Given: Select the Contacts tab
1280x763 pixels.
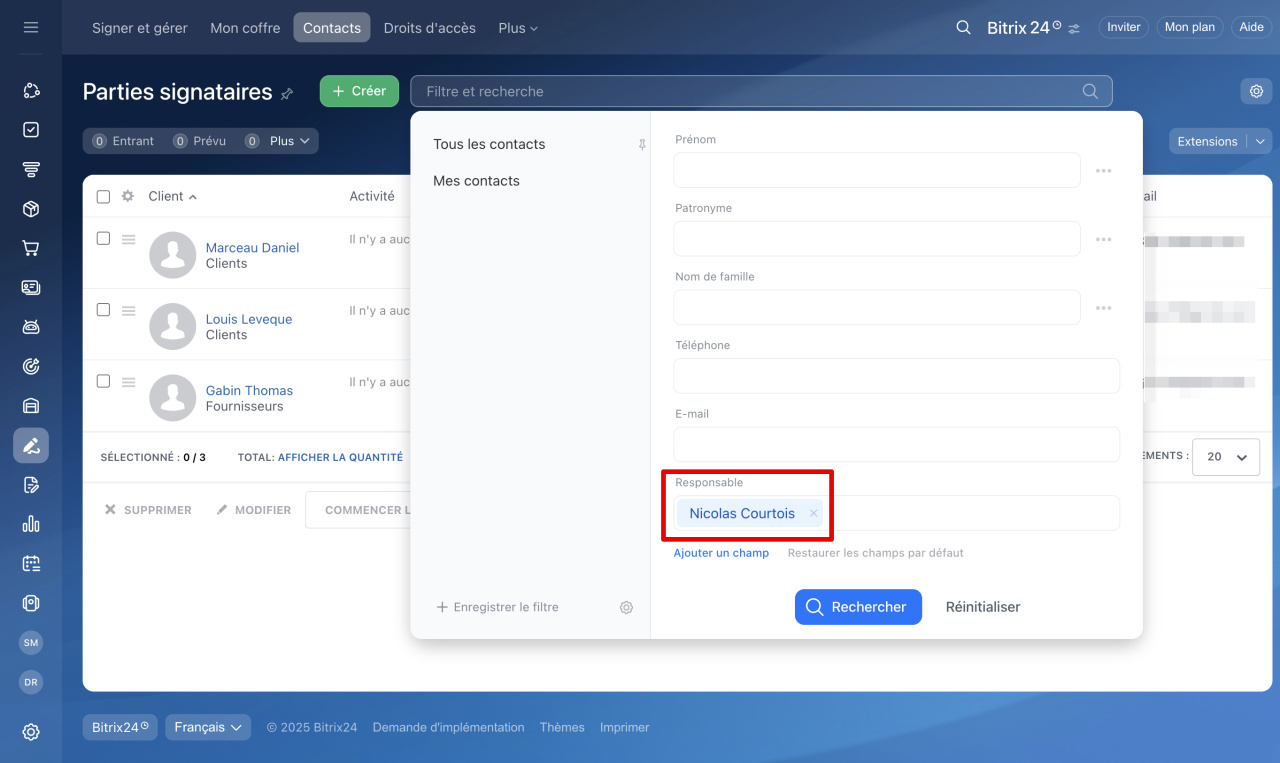Looking at the screenshot, I should (x=332, y=28).
